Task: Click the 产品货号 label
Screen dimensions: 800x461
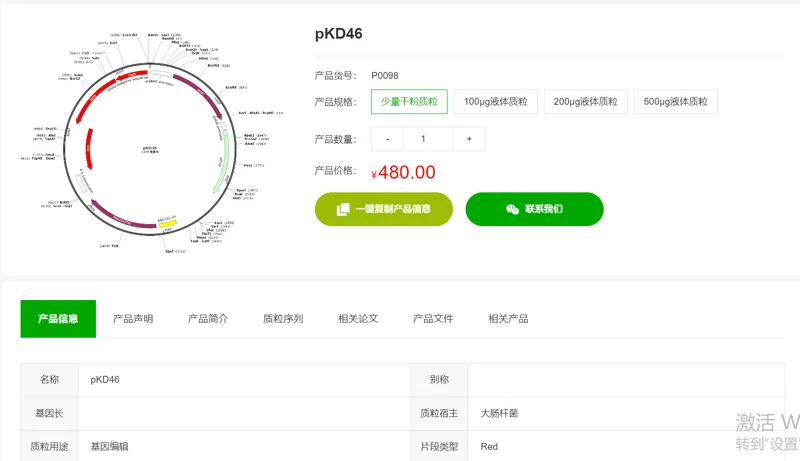Action: [335, 75]
